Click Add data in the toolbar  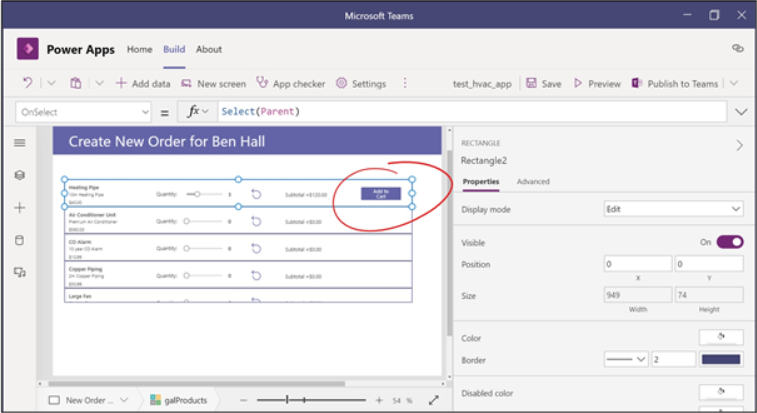pyautogui.click(x=142, y=84)
